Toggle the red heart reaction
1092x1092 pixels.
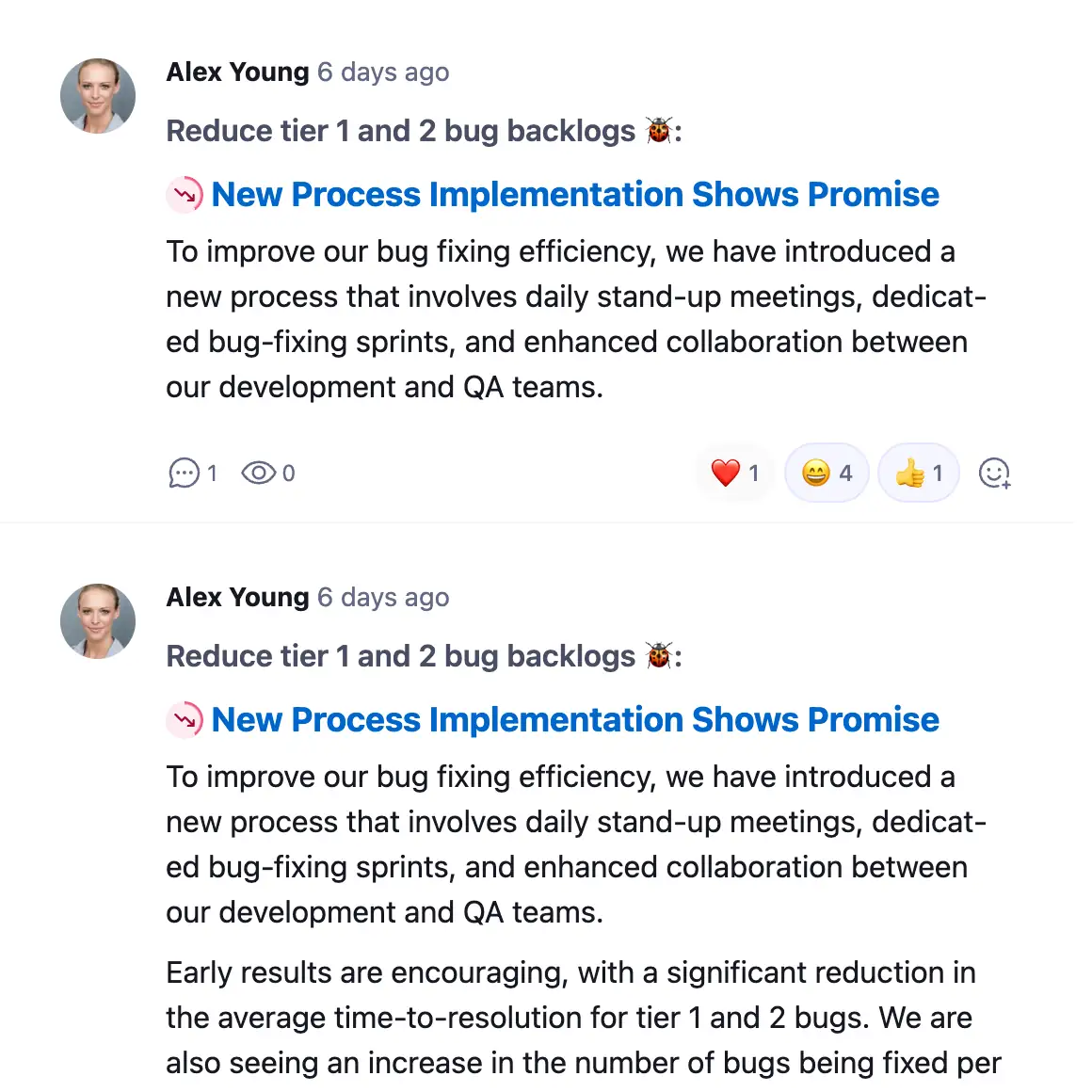click(x=735, y=473)
